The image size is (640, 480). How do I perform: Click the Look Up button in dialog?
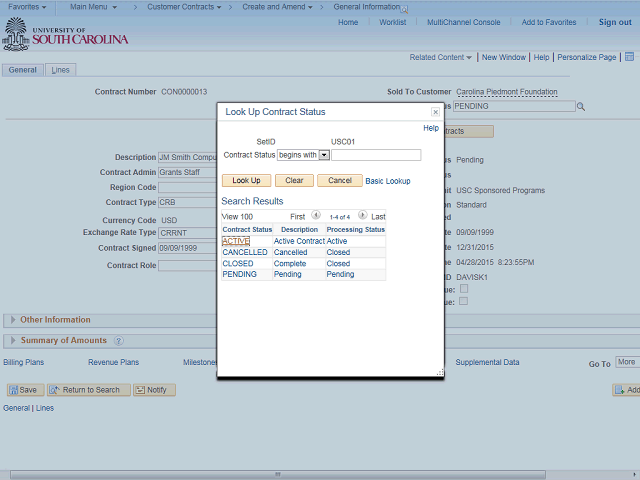[246, 180]
